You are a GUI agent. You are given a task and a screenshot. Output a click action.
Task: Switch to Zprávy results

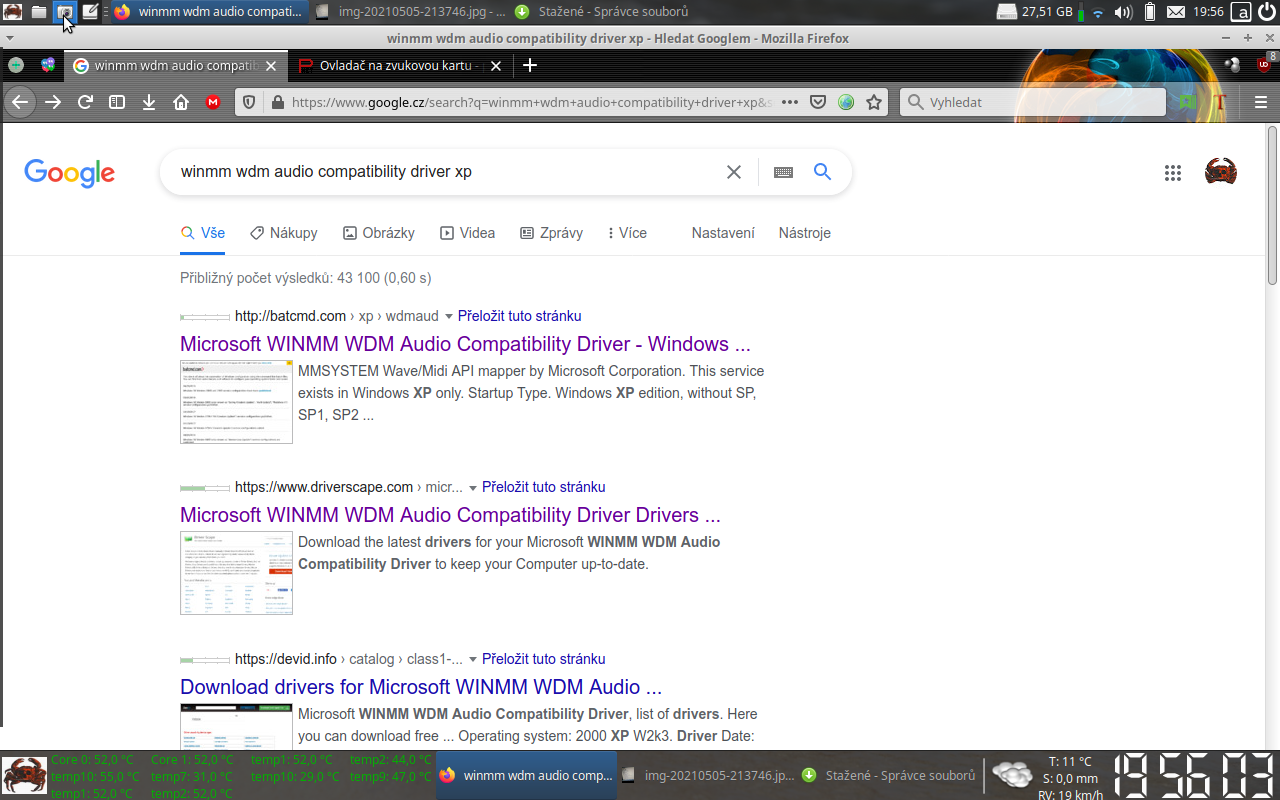tap(551, 233)
